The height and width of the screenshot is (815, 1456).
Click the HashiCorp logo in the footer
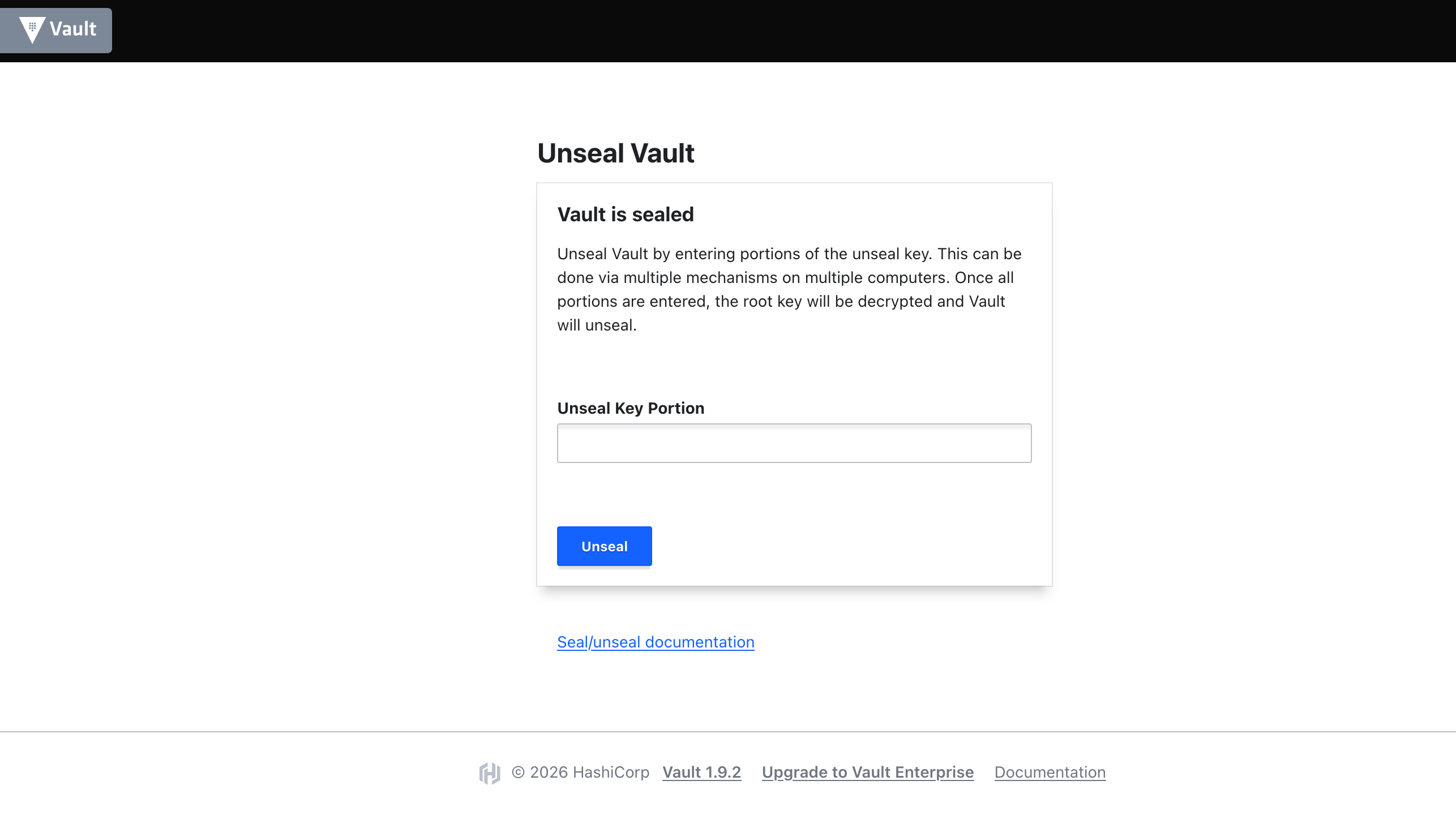[490, 772]
